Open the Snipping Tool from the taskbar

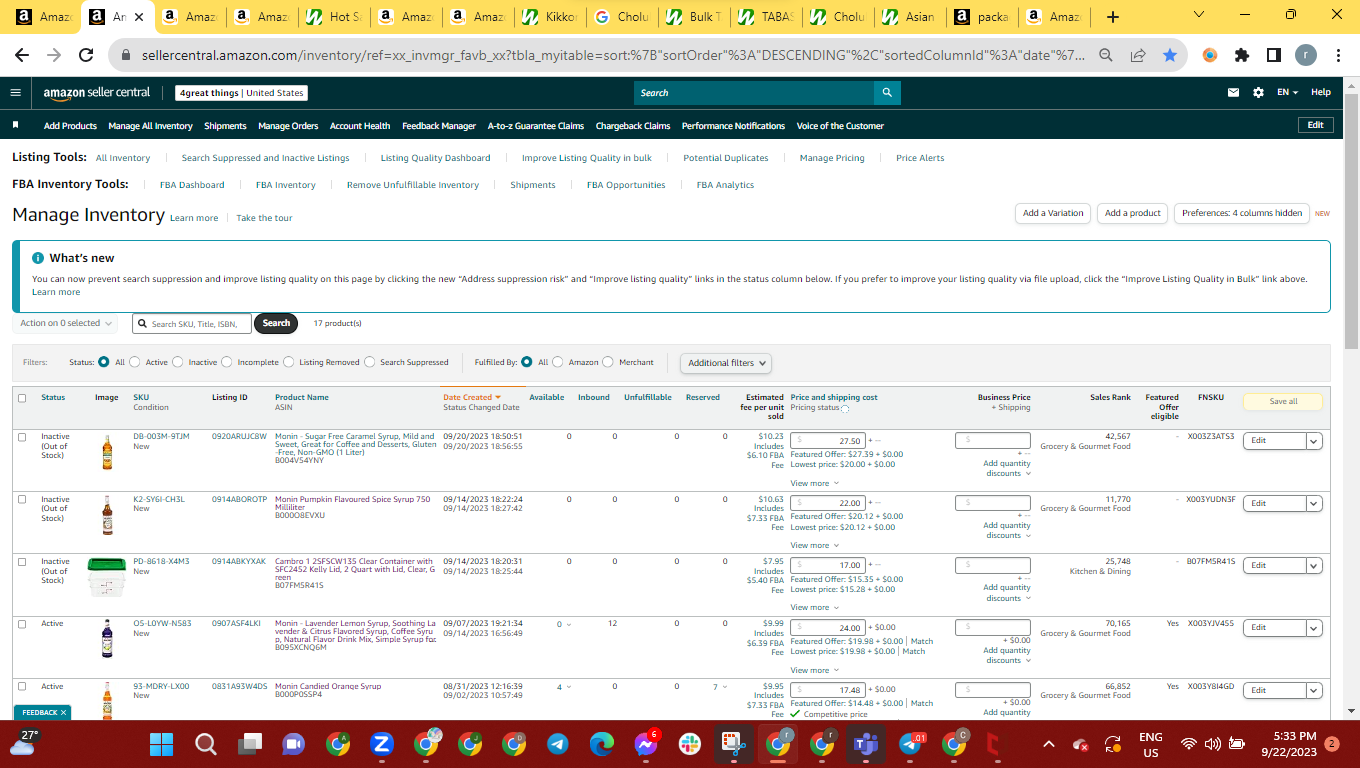coord(733,744)
